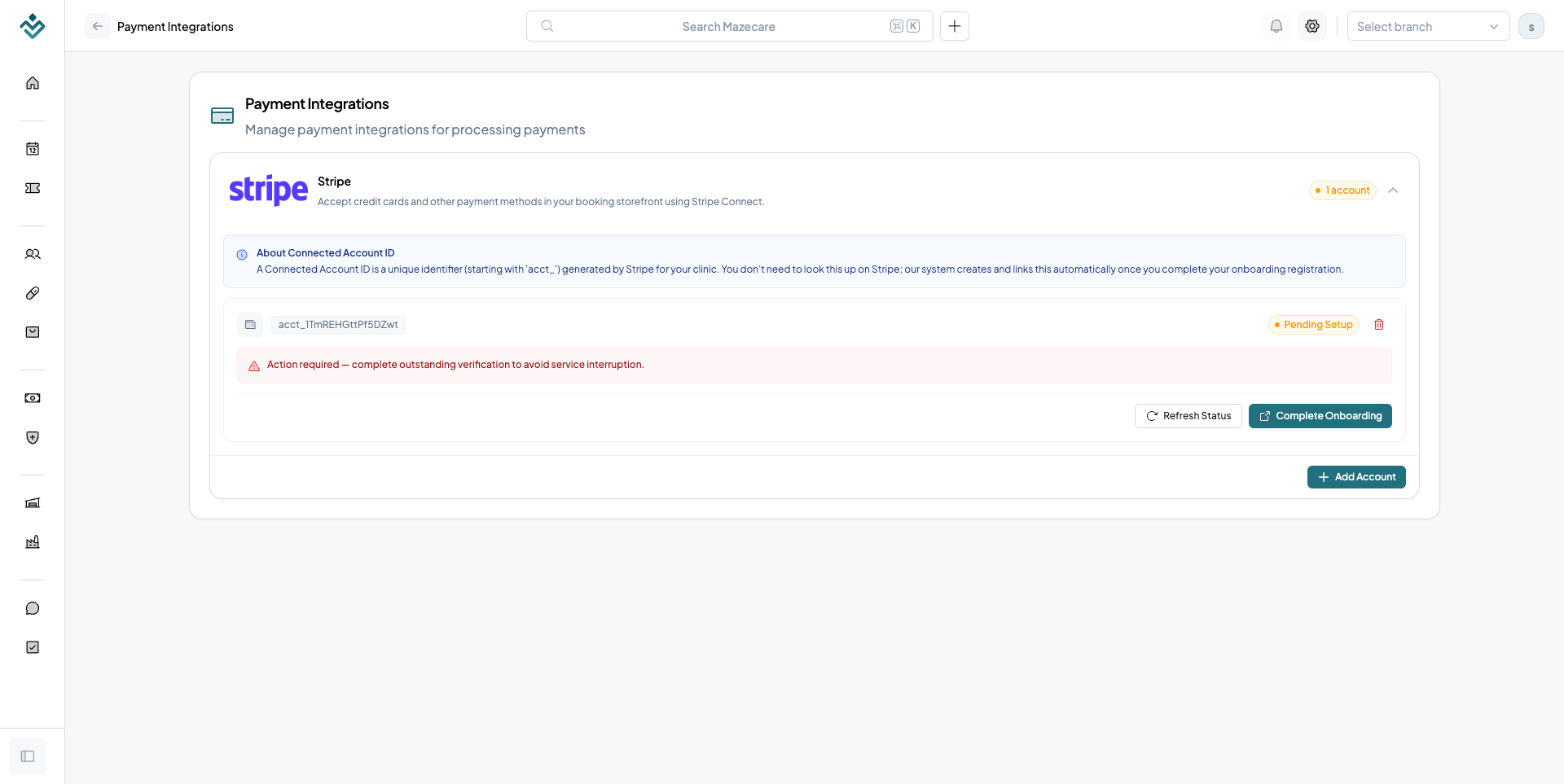
Task: Click the Mazecare logo in the sidebar
Action: click(33, 26)
